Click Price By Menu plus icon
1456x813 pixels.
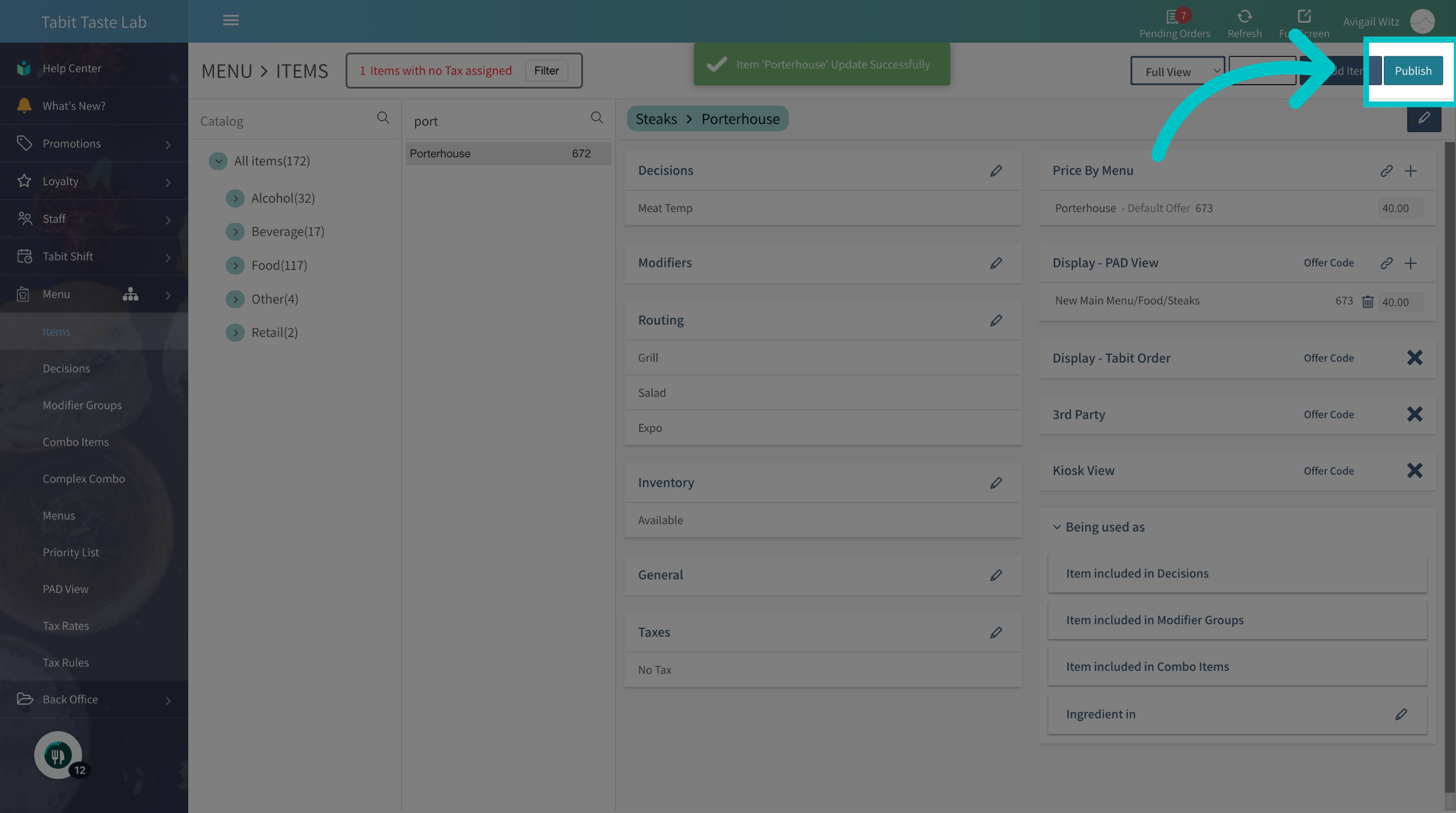(1410, 171)
